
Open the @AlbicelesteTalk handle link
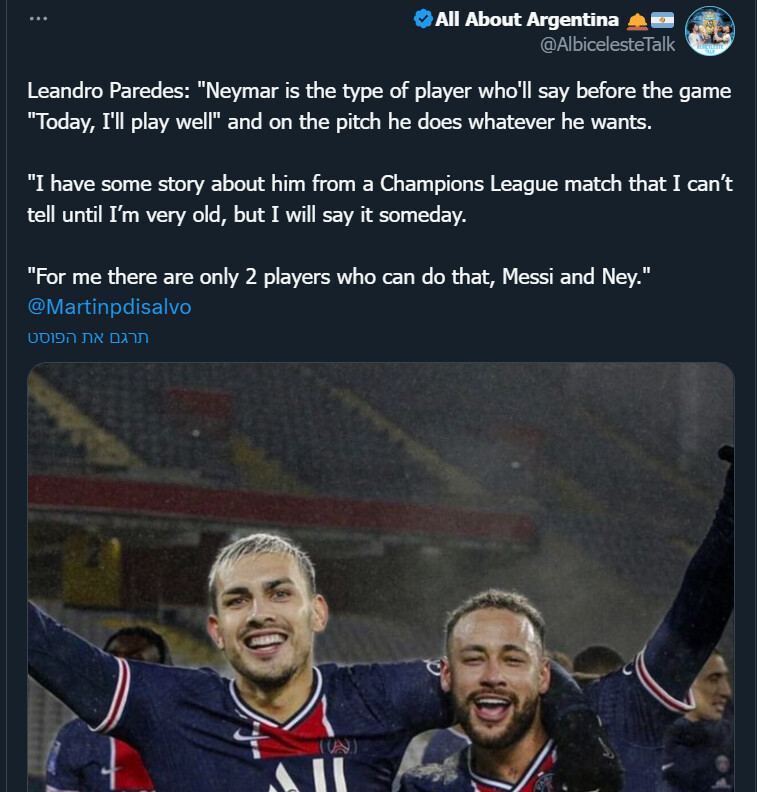pos(607,44)
